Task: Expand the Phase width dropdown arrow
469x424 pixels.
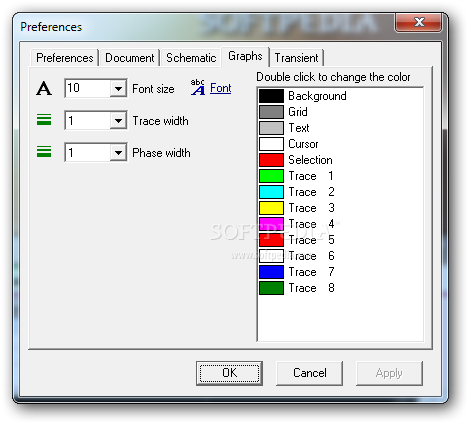Action: (118, 153)
